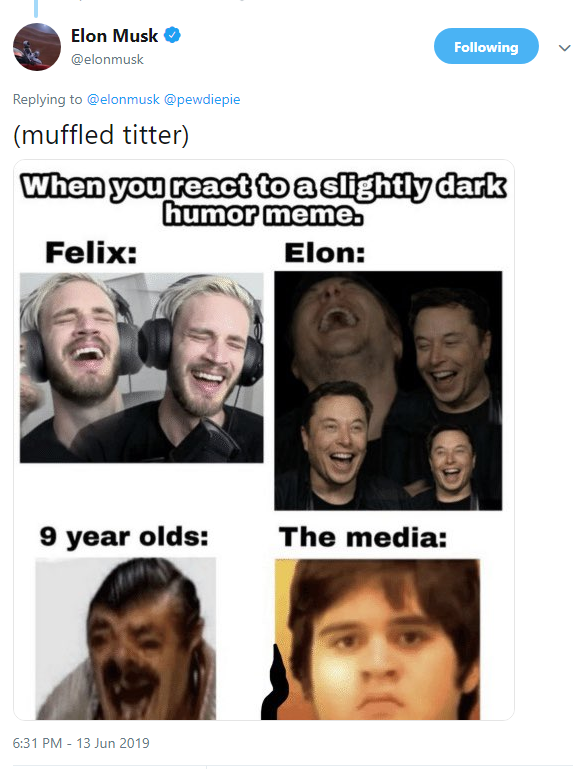Image resolution: width=584 pixels, height=769 pixels.
Task: Click the "Felix:" label in the meme
Action: [x=91, y=253]
